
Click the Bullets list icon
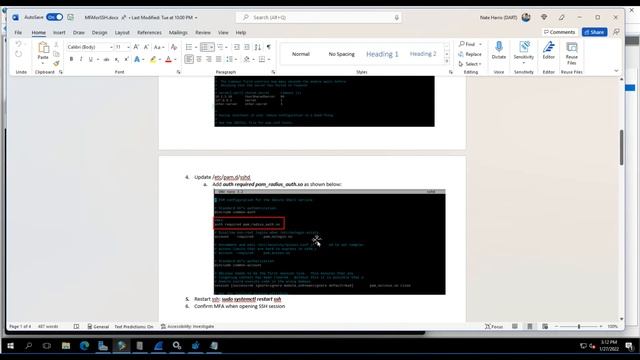pyautogui.click(x=189, y=47)
